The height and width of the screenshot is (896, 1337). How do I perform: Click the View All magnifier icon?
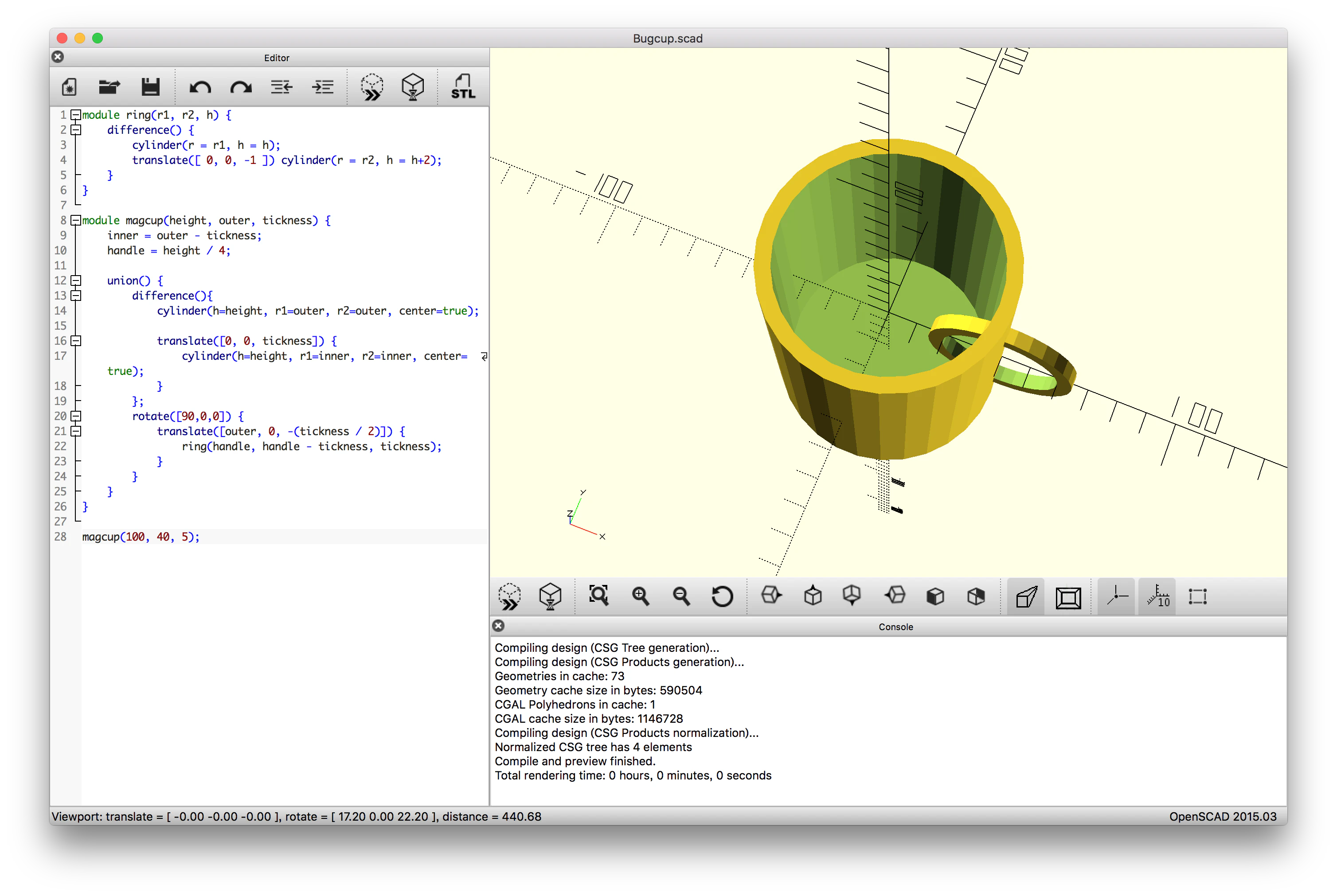[x=598, y=596]
